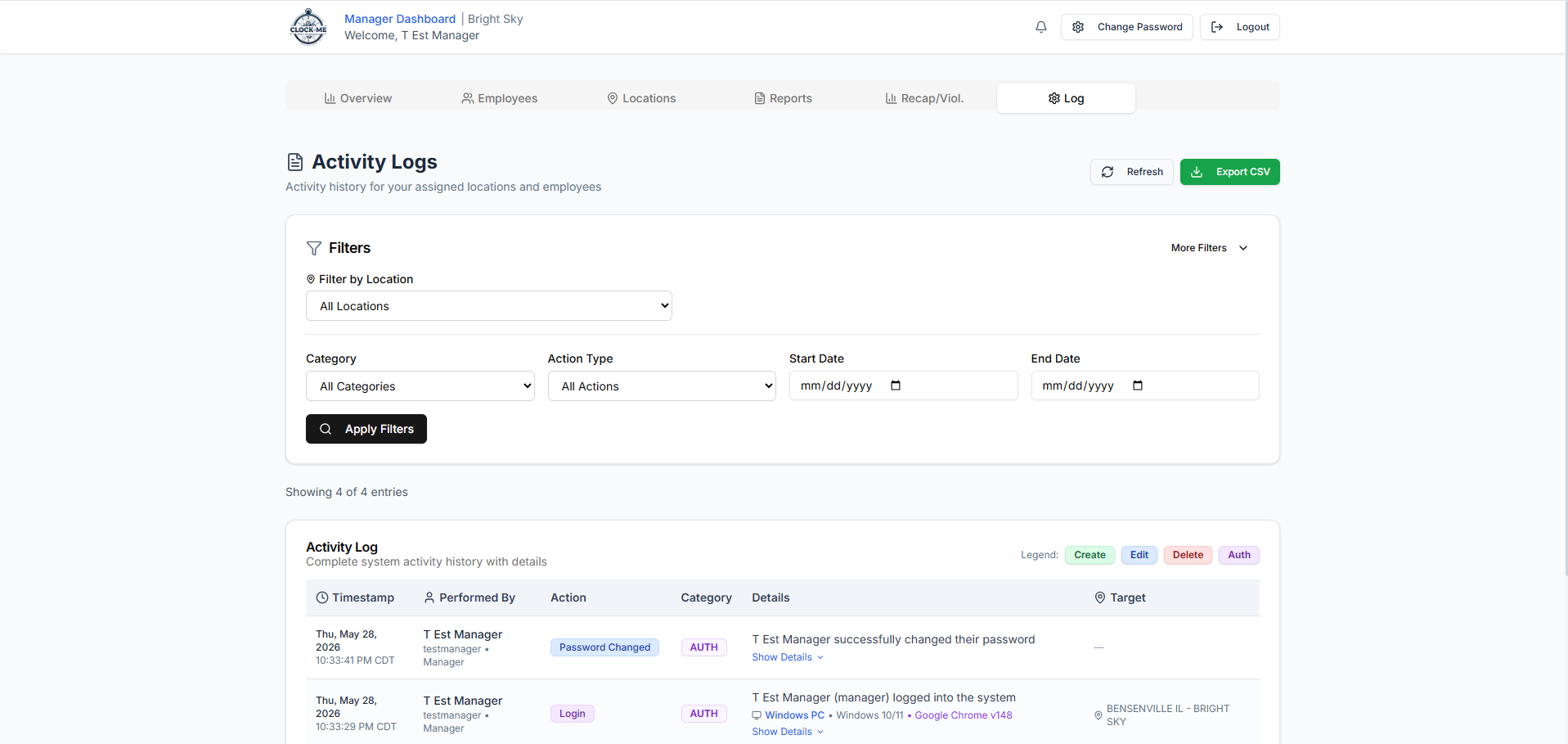The image size is (1568, 744).
Task: Click the Change Password button
Action: [x=1127, y=27]
